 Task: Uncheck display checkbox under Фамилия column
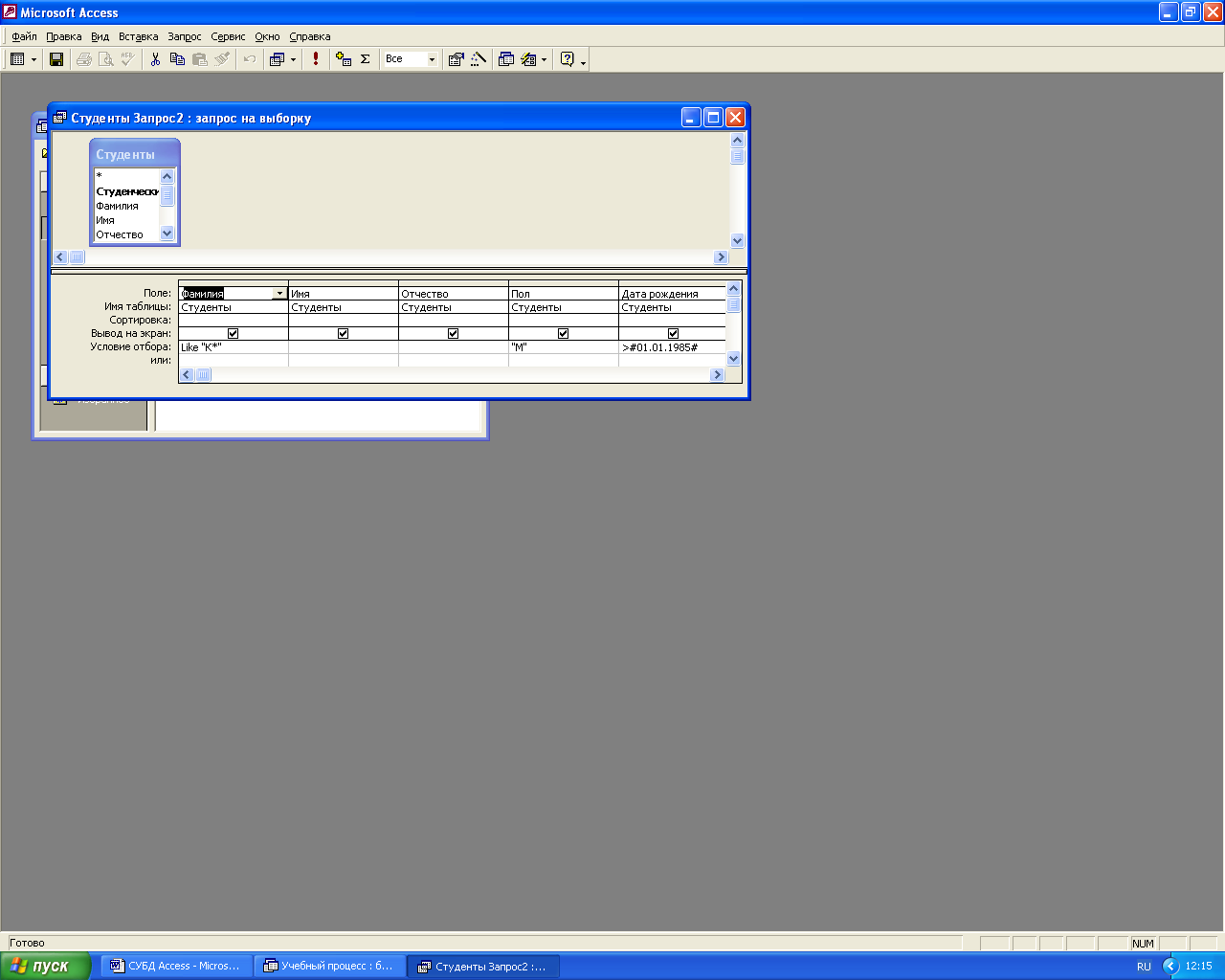pyautogui.click(x=233, y=334)
